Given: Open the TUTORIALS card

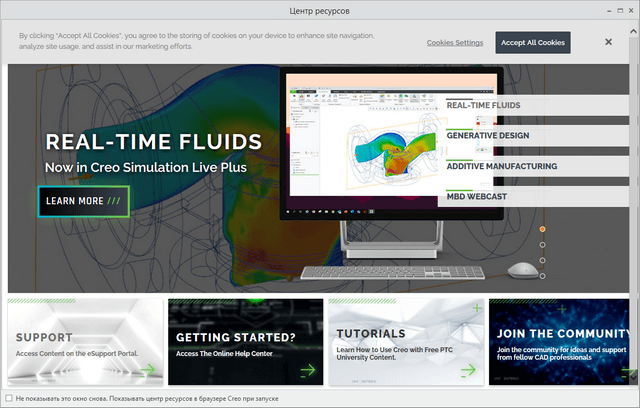Looking at the screenshot, I should point(406,342).
